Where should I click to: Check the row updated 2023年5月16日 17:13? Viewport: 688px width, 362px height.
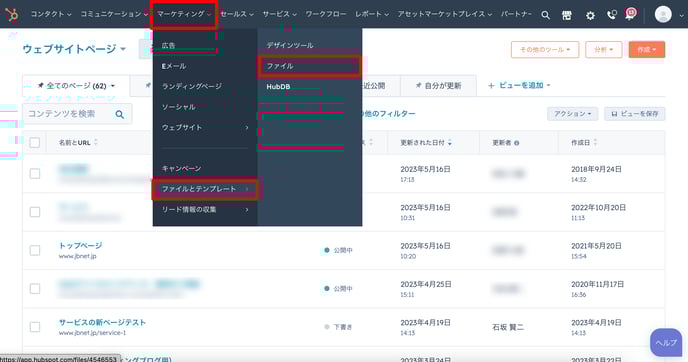click(35, 173)
